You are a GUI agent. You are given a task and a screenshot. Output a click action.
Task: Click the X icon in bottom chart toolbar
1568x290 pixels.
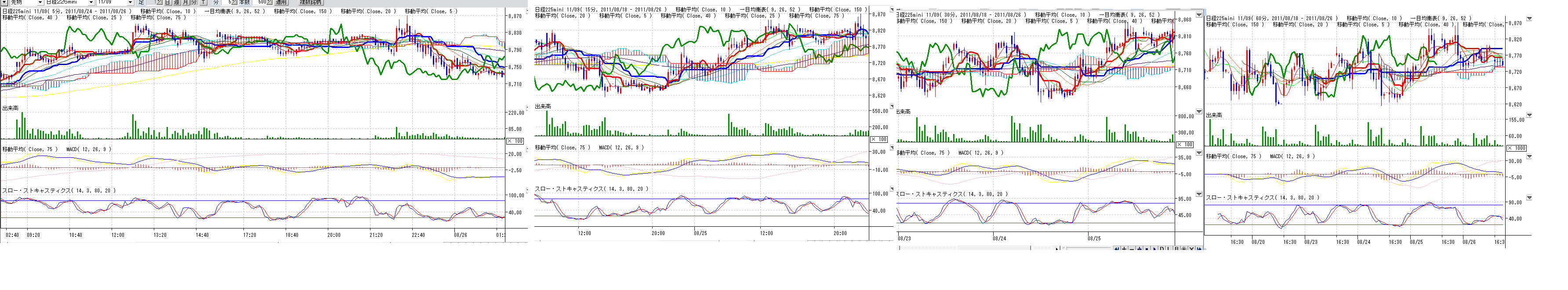point(1191,249)
